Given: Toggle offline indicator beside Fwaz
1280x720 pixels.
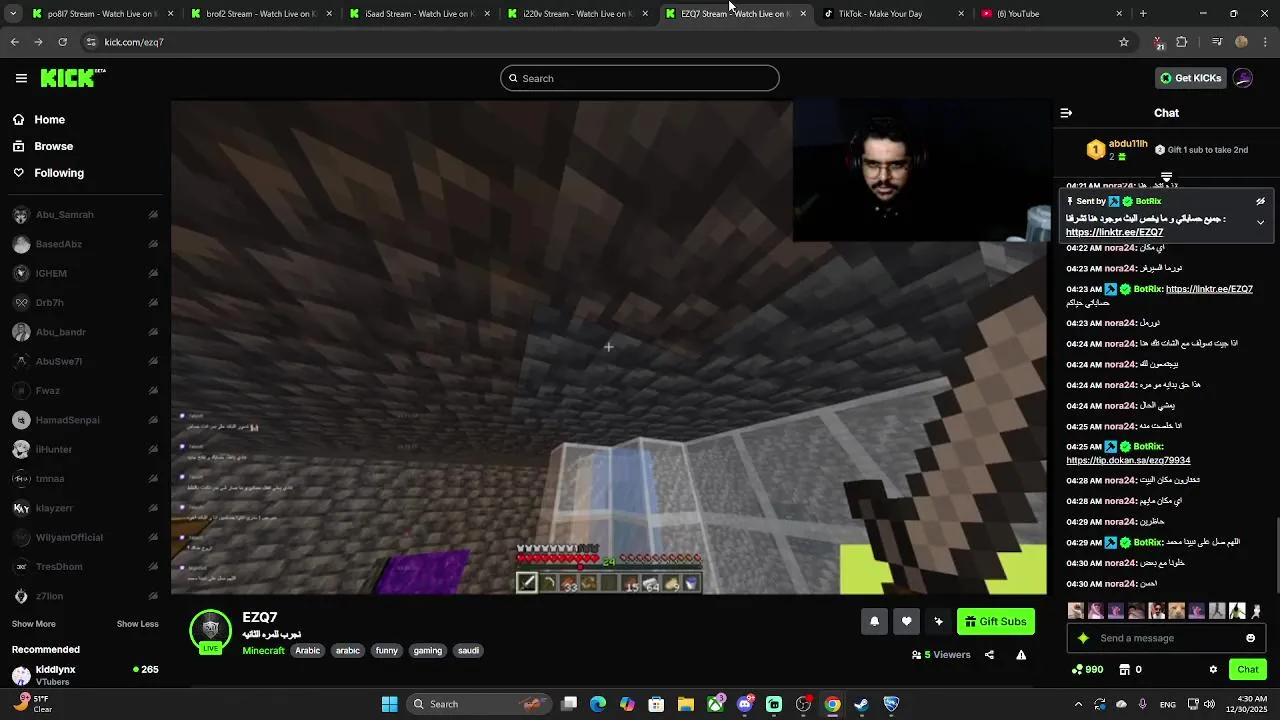Looking at the screenshot, I should point(153,391).
